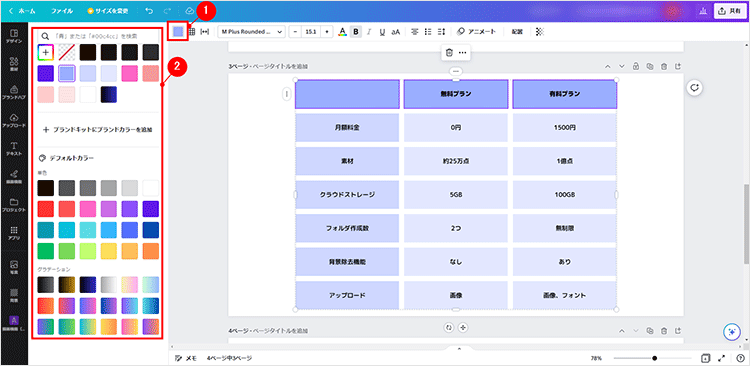Click the color search input field
750x366 pixels.
click(98, 35)
